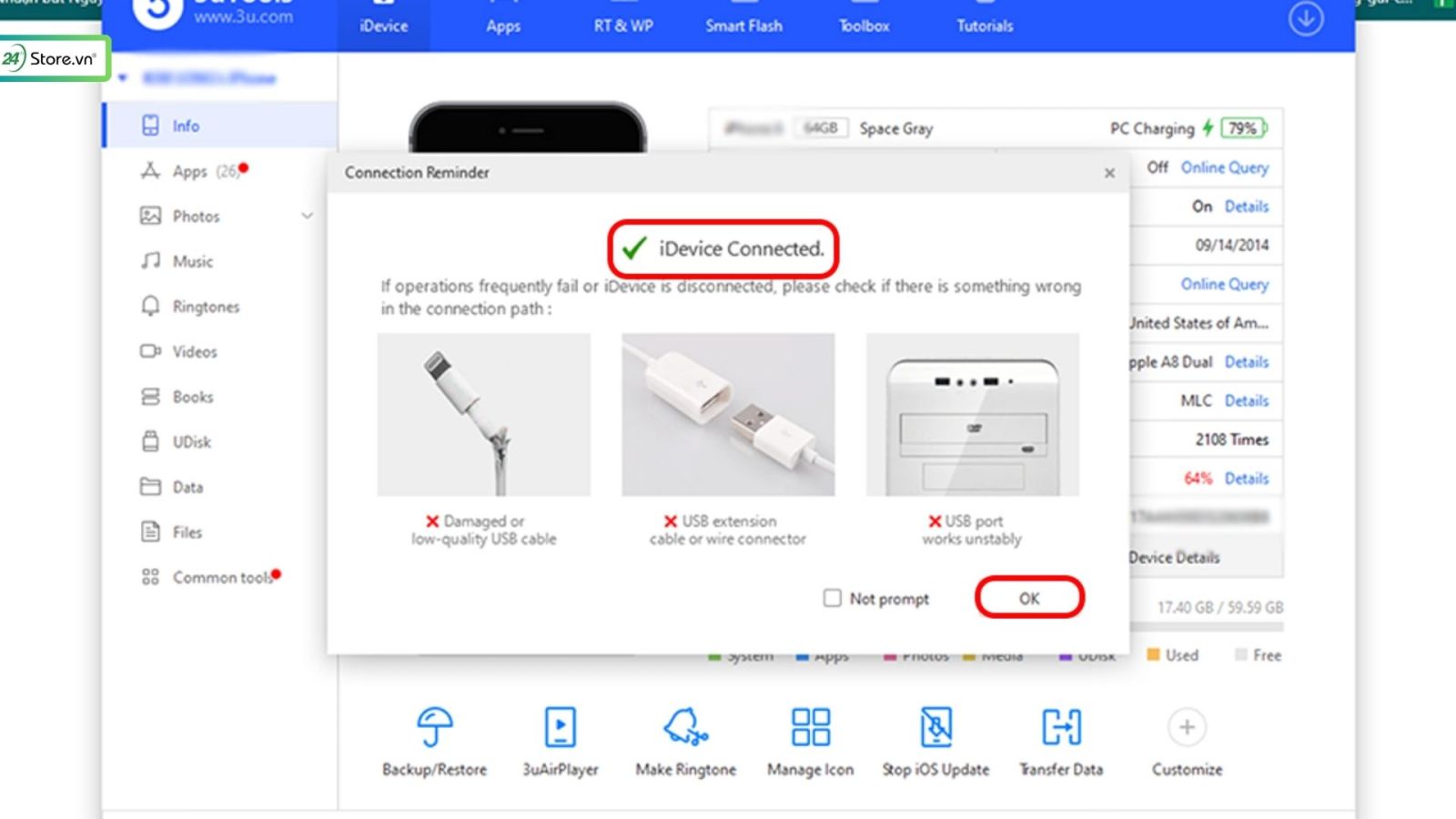Screen dimensions: 1456x819
Task: Switch to the Smart Flash tab
Action: 743,25
